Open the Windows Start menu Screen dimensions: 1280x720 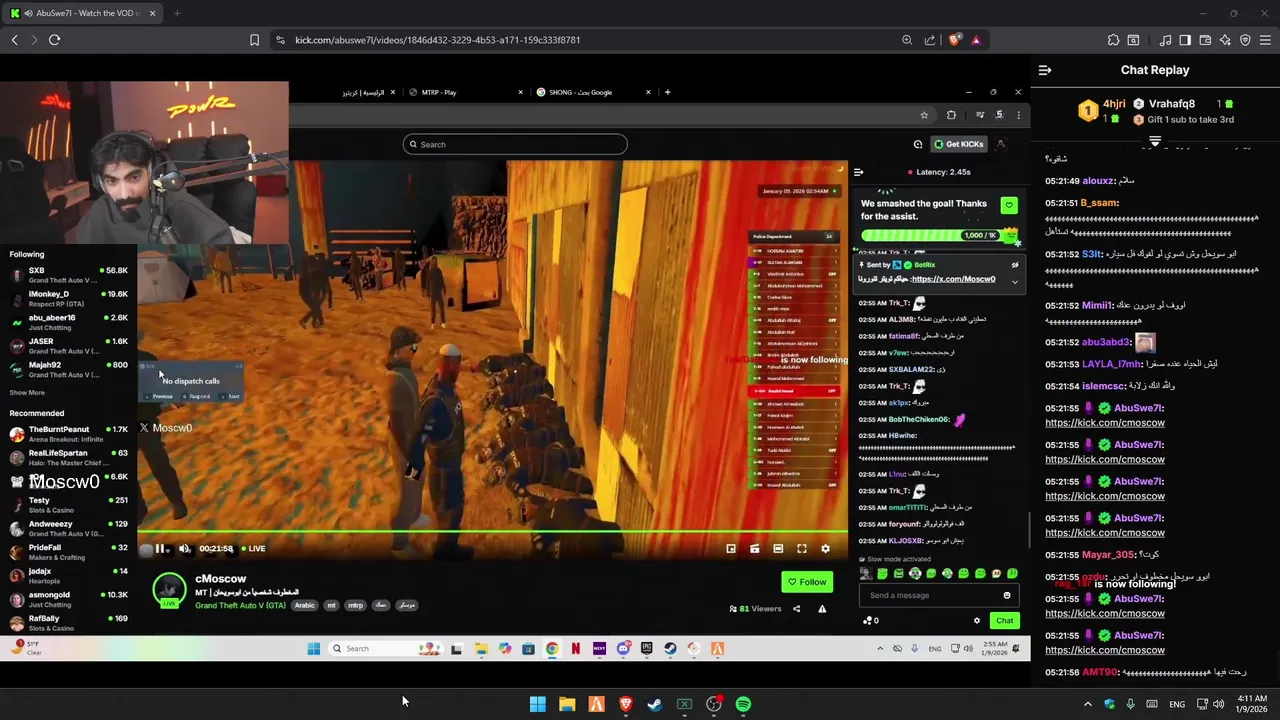click(537, 704)
